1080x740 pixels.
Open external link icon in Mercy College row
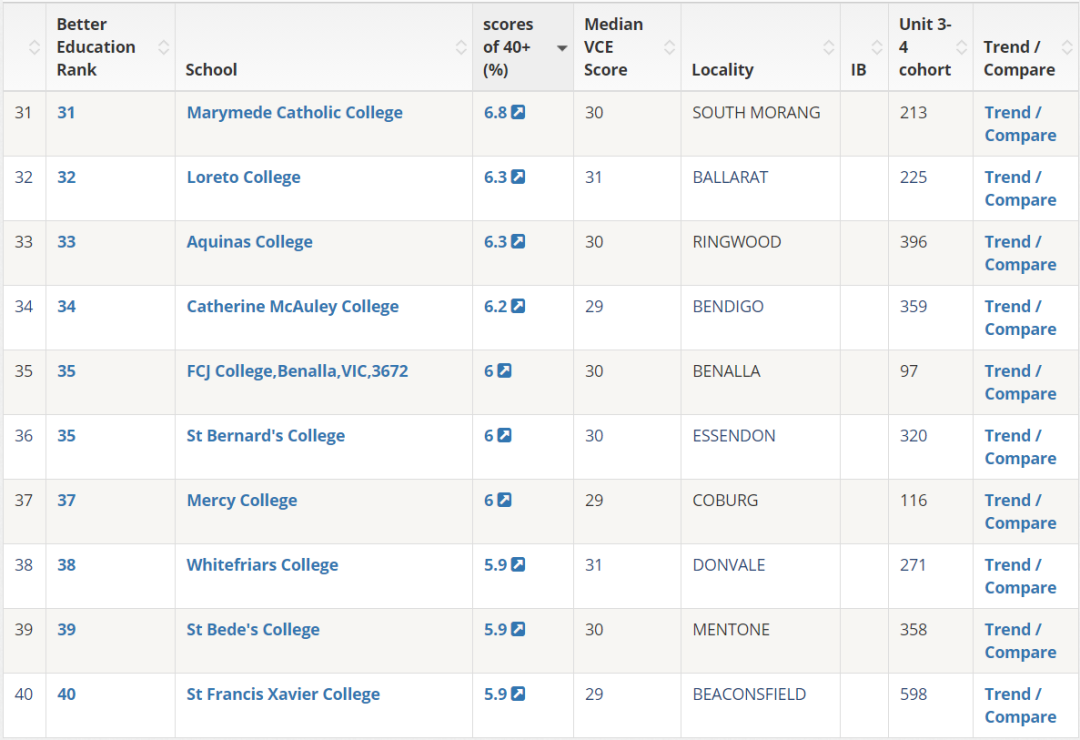coord(504,500)
